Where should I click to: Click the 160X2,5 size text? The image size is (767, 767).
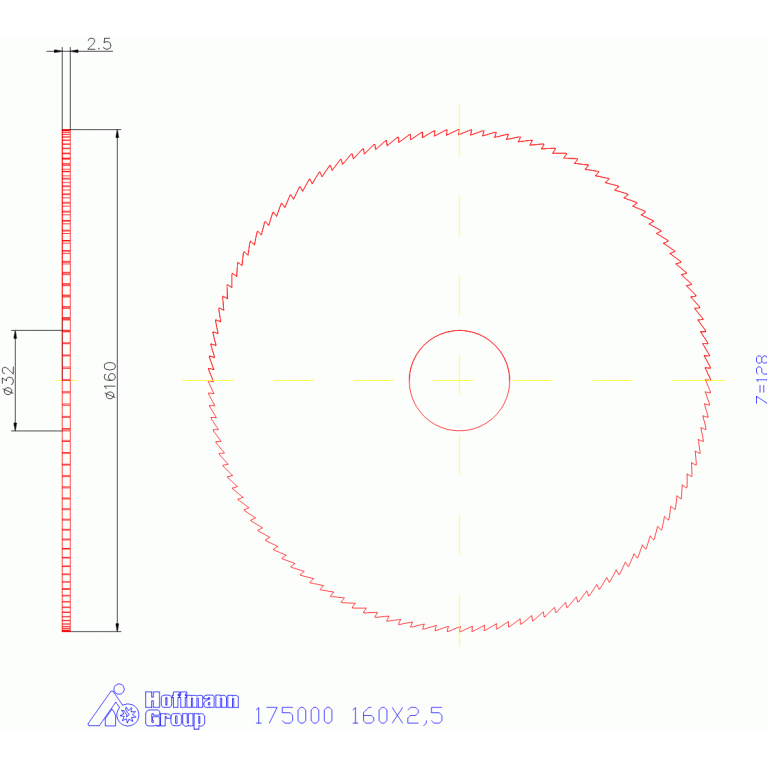coord(397,716)
